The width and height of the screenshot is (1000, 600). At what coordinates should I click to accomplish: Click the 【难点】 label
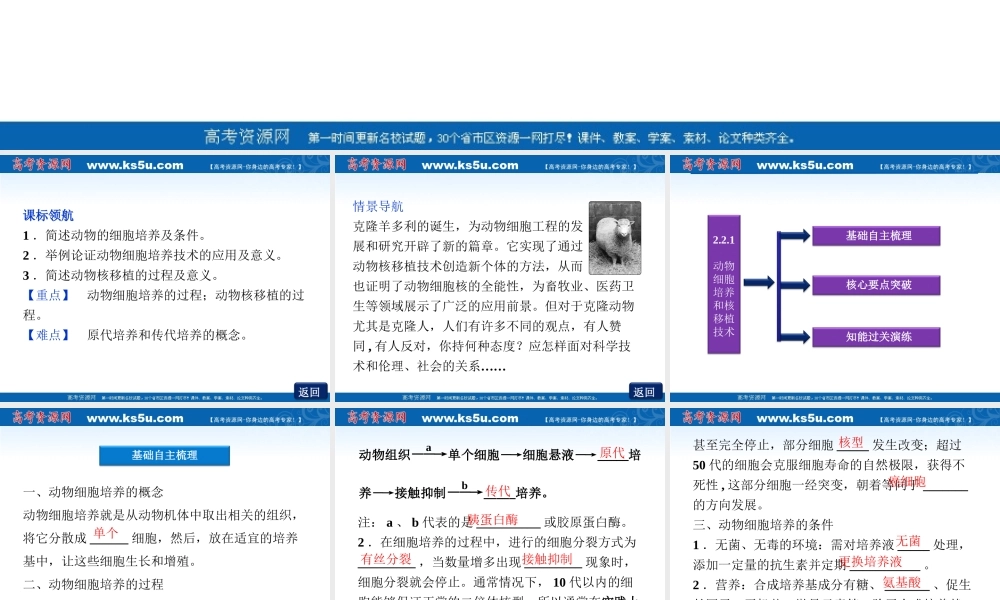tap(48, 335)
